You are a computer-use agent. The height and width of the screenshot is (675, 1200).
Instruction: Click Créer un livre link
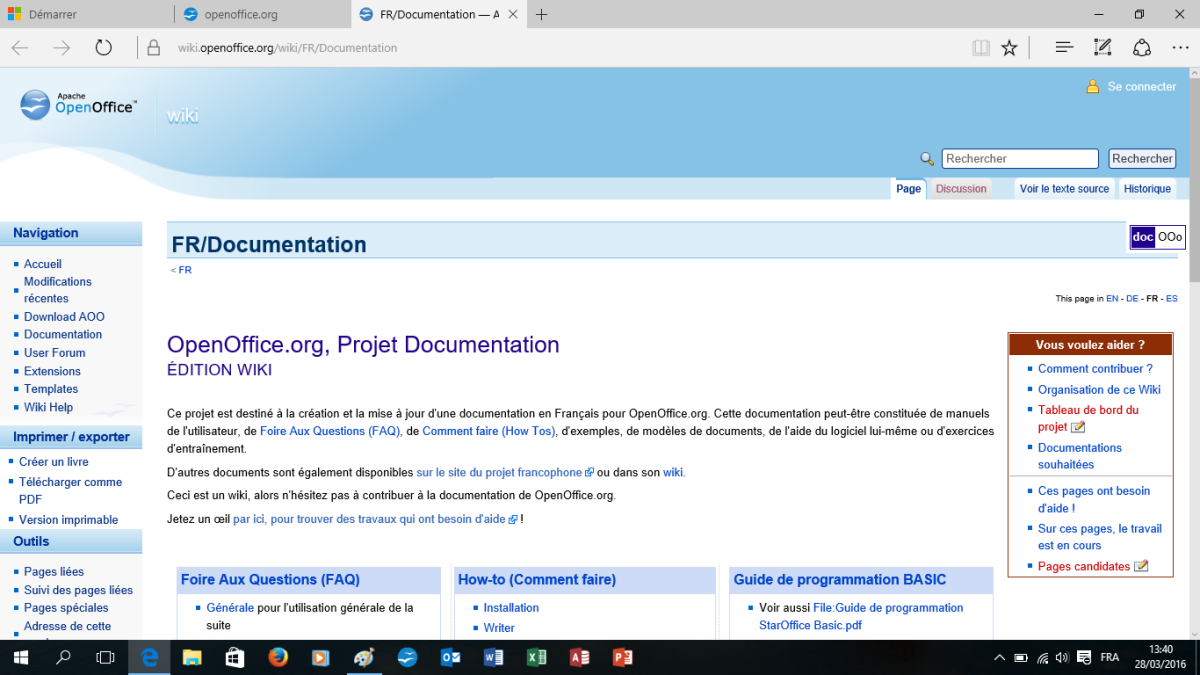tap(54, 462)
